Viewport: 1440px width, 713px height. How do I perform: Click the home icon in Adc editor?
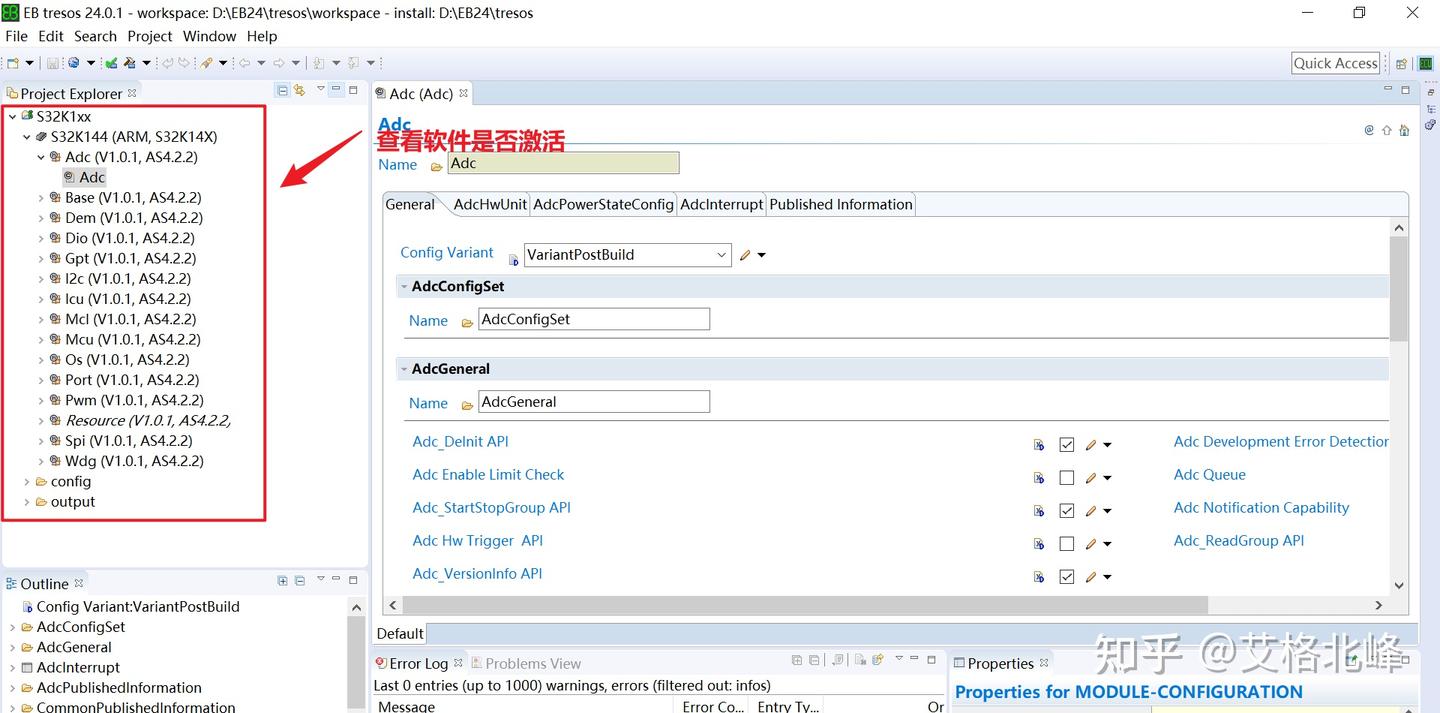[1404, 130]
